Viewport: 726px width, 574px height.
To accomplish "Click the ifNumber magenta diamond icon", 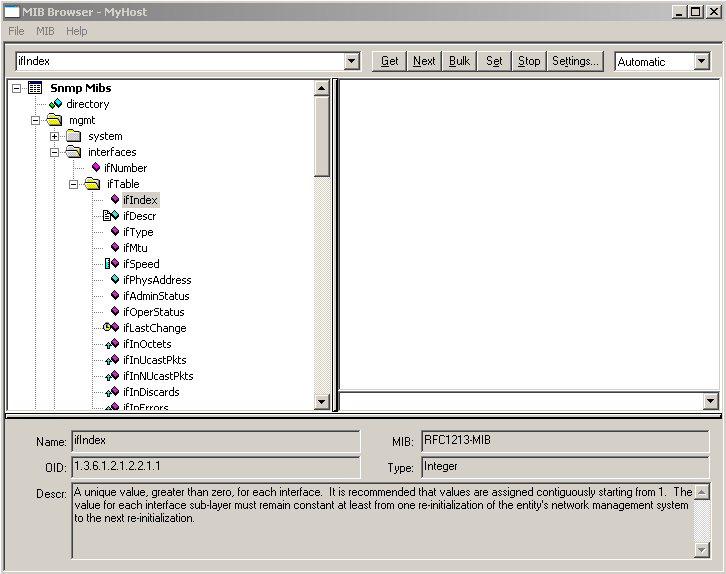I will [96, 167].
